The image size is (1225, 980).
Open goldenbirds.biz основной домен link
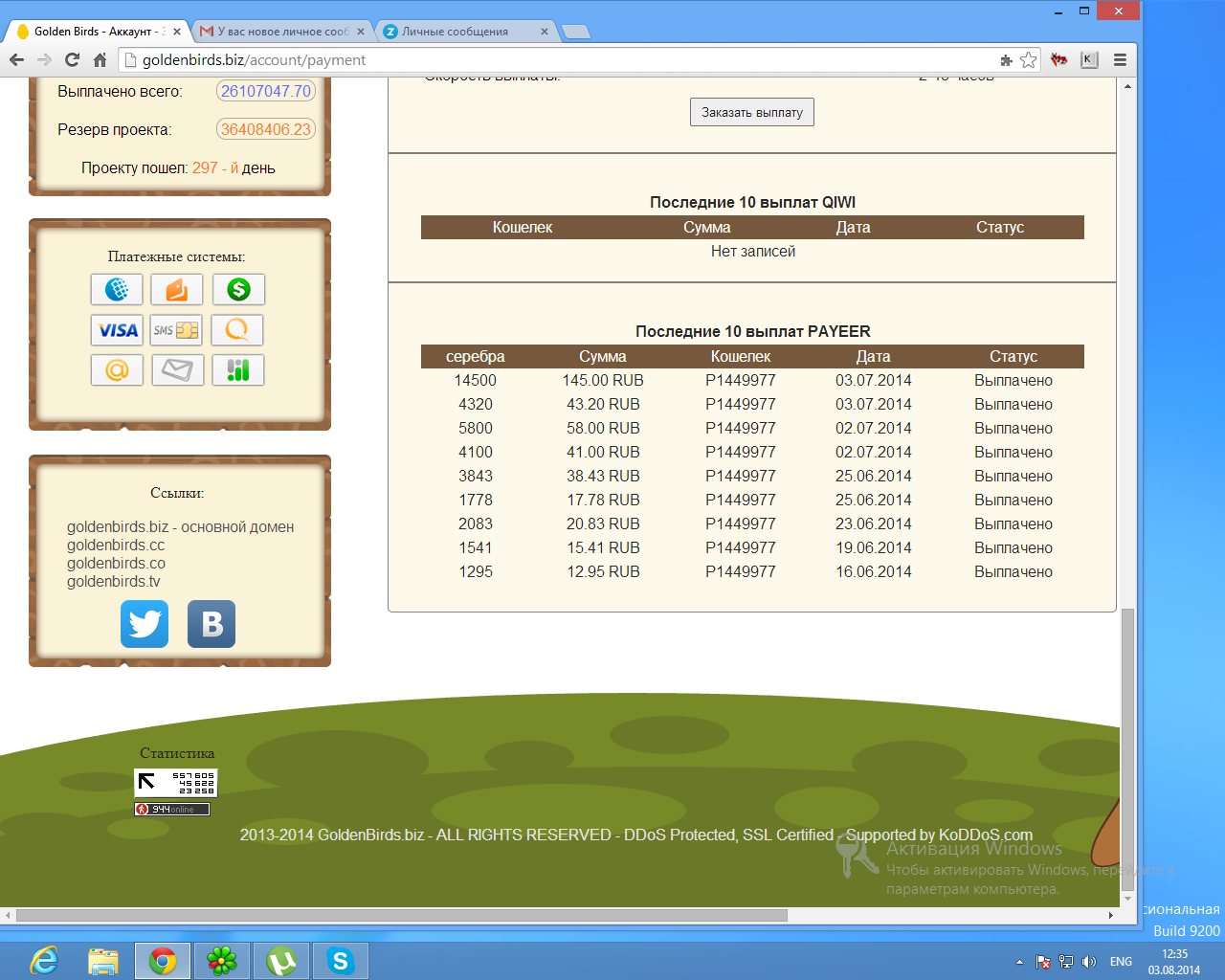tap(180, 527)
